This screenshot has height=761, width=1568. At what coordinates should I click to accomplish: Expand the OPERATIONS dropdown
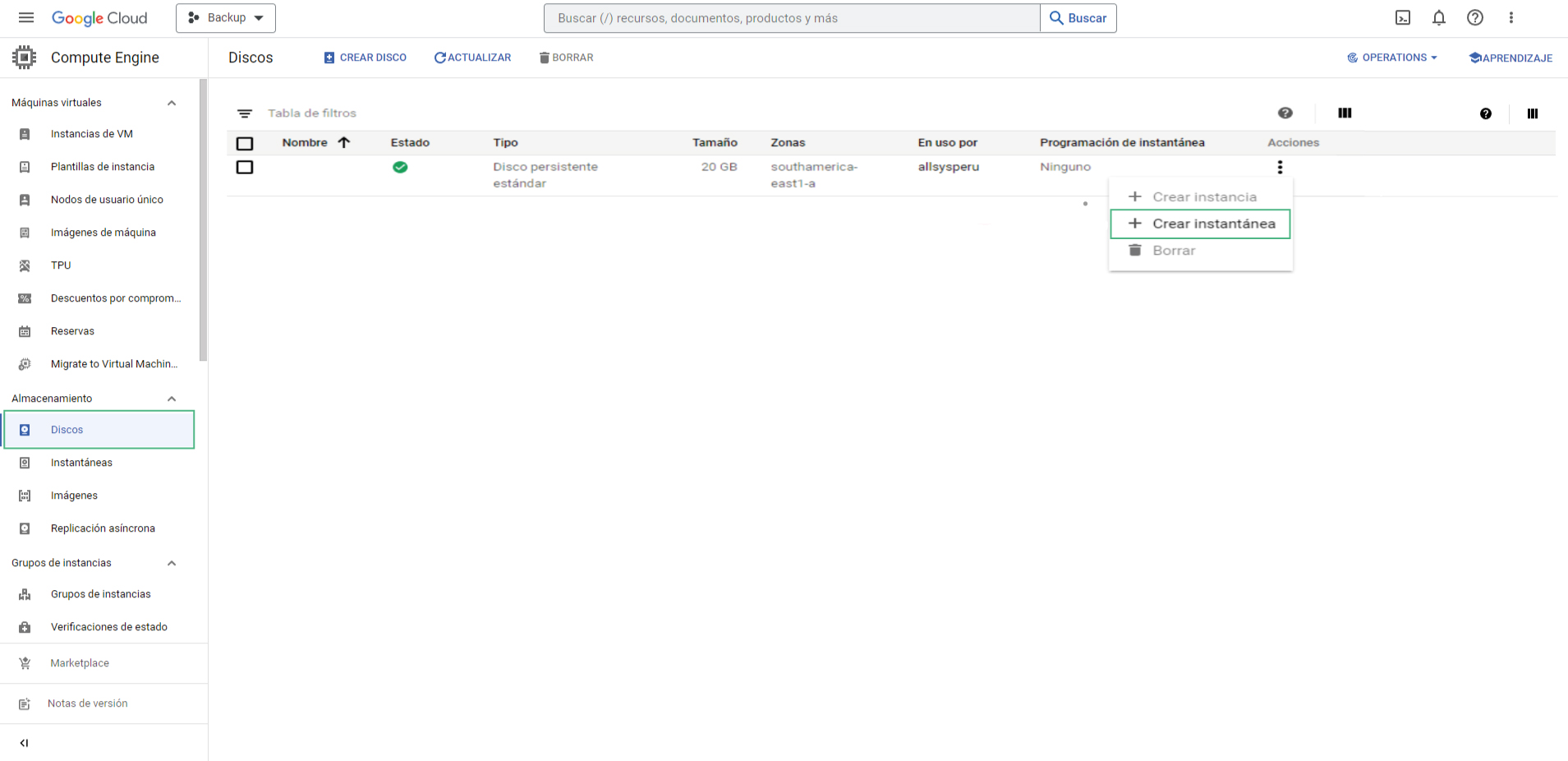click(1393, 58)
